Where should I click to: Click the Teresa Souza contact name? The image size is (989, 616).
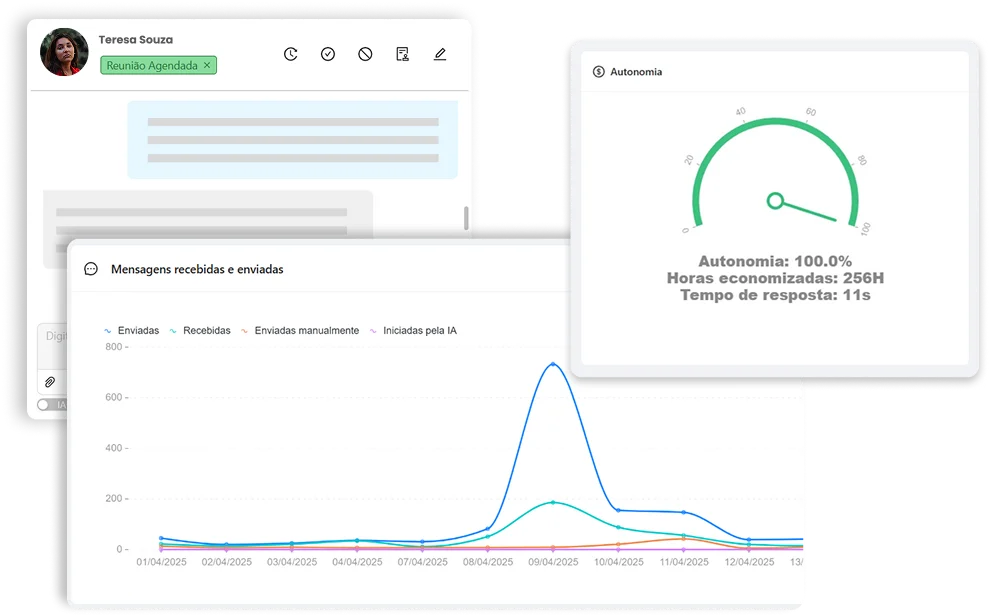tap(135, 40)
